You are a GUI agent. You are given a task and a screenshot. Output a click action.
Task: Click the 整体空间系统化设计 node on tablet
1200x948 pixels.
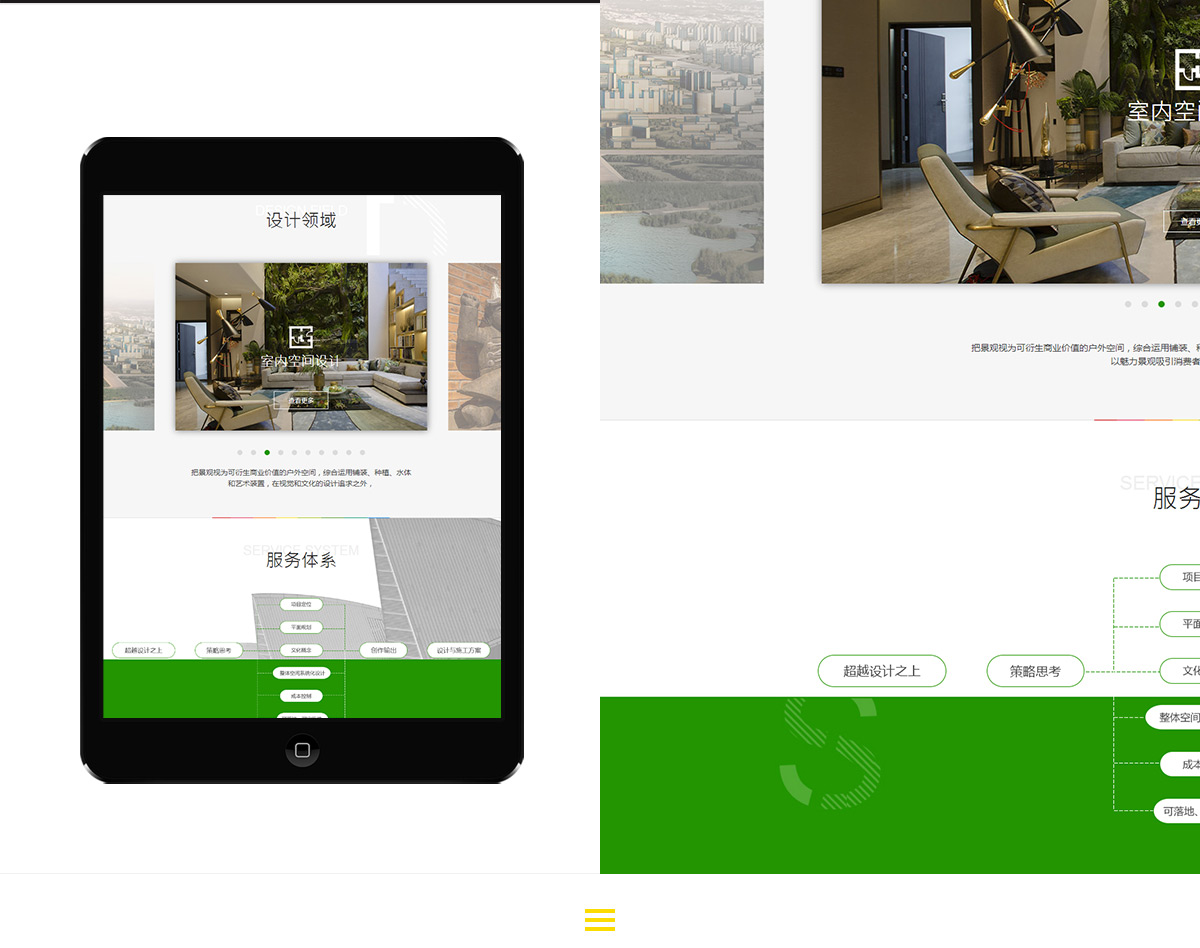tap(301, 673)
